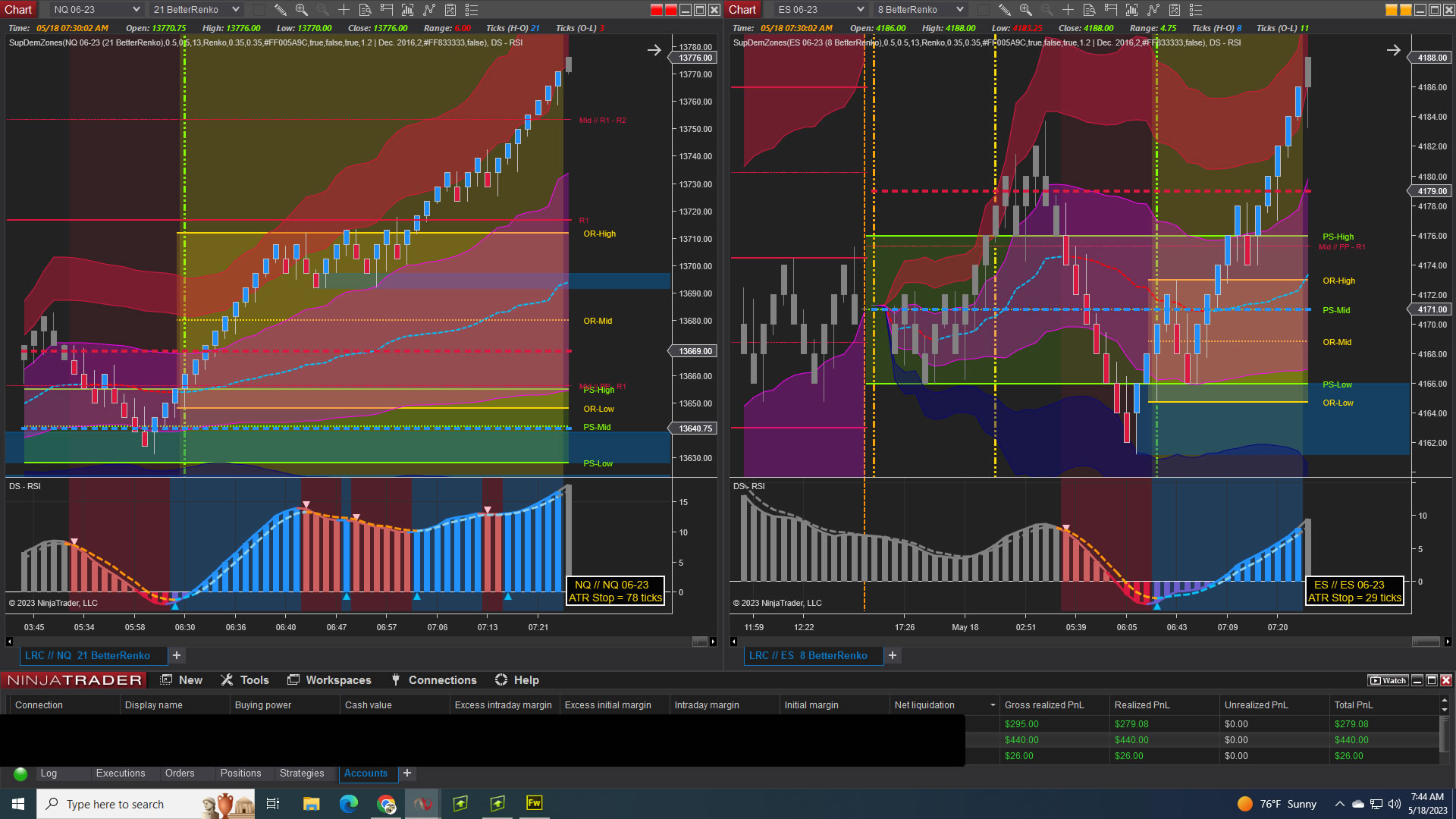1456x819 pixels.
Task: Open data box in ES chart toolbar
Action: point(1089,10)
